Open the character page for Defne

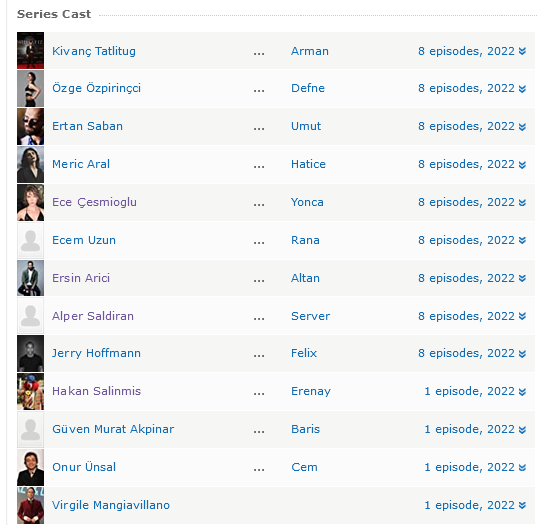[x=308, y=88]
